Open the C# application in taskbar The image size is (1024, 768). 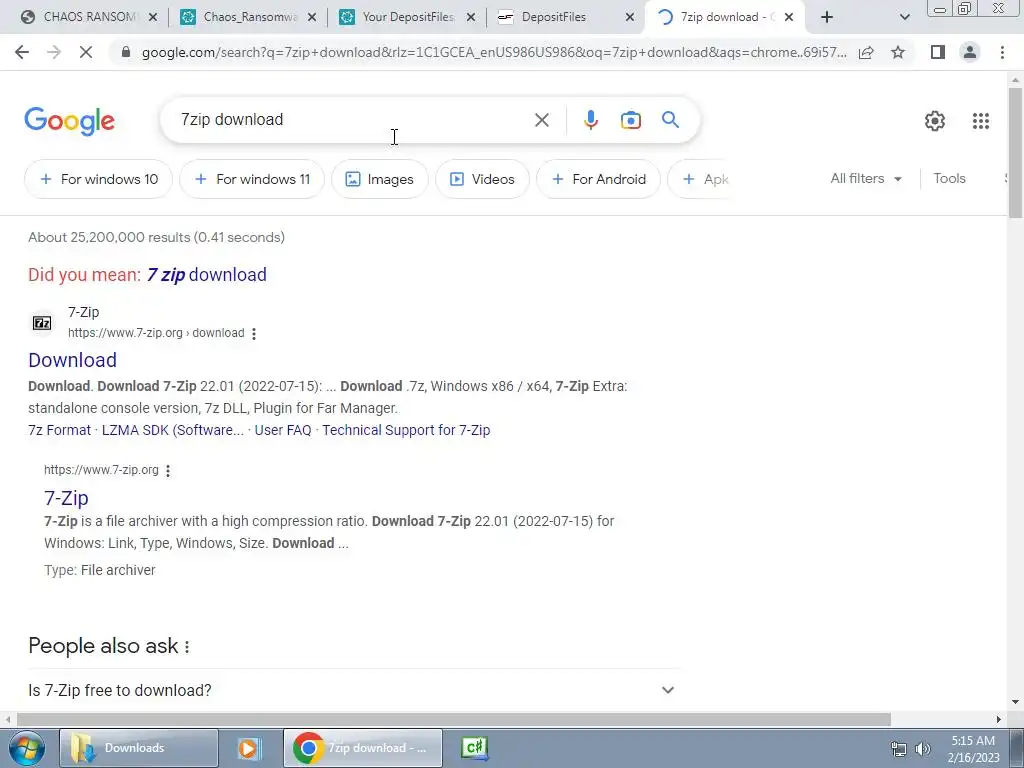point(475,748)
